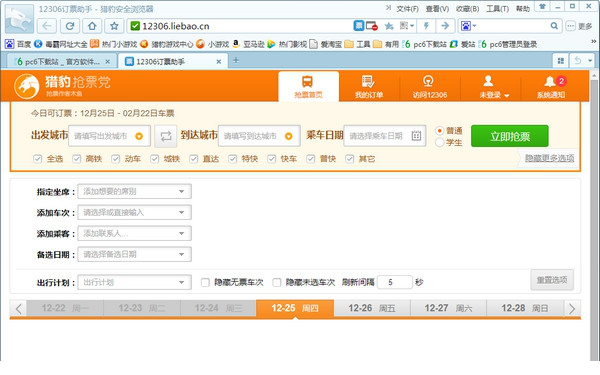
Task: Open the 百度 bookmark
Action: pos(18,44)
